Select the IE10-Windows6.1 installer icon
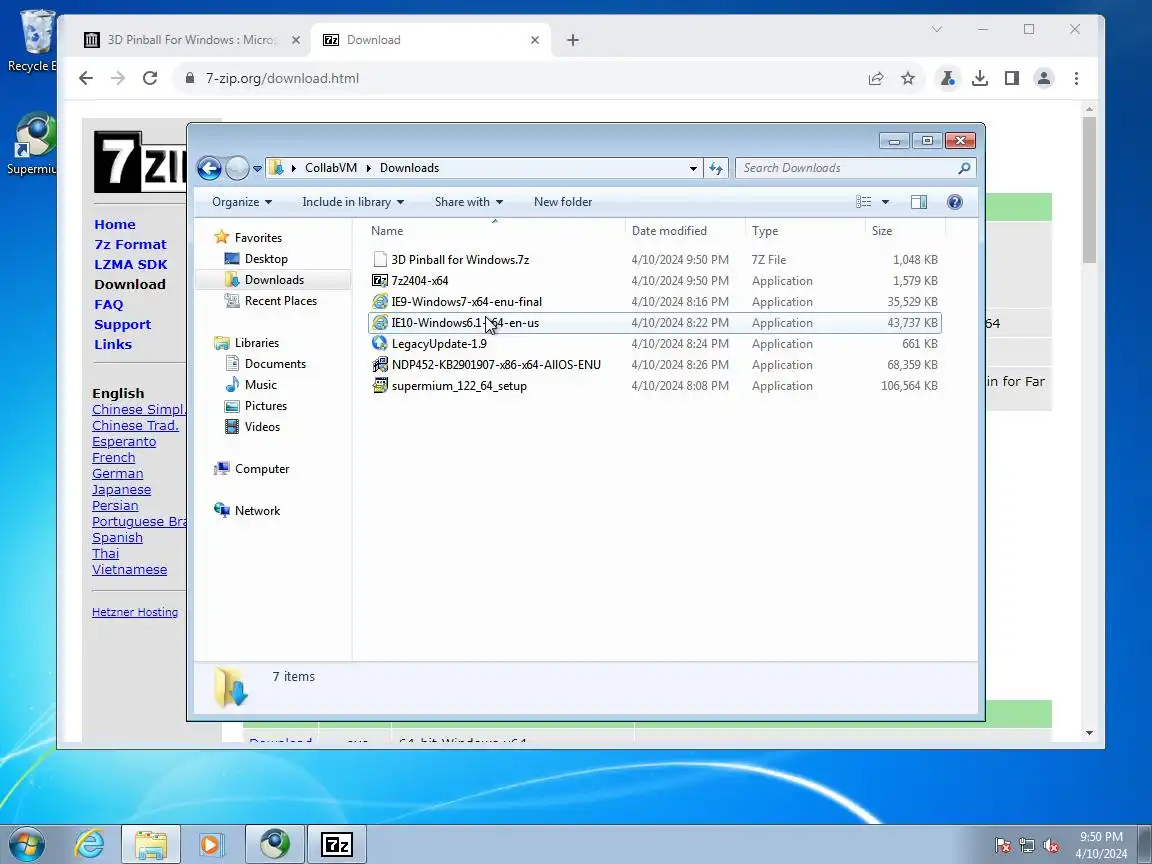 click(380, 323)
